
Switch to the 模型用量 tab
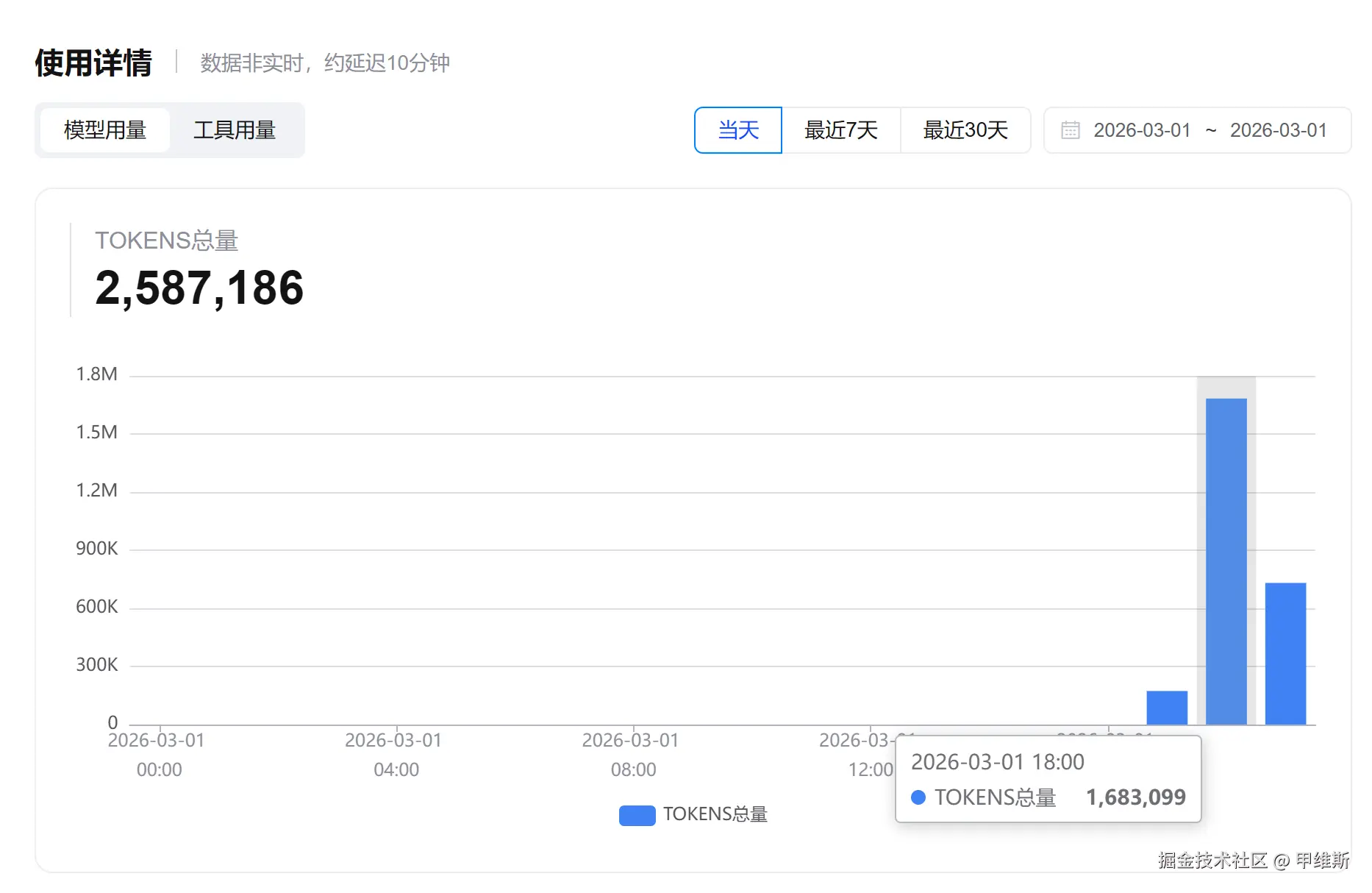point(105,130)
